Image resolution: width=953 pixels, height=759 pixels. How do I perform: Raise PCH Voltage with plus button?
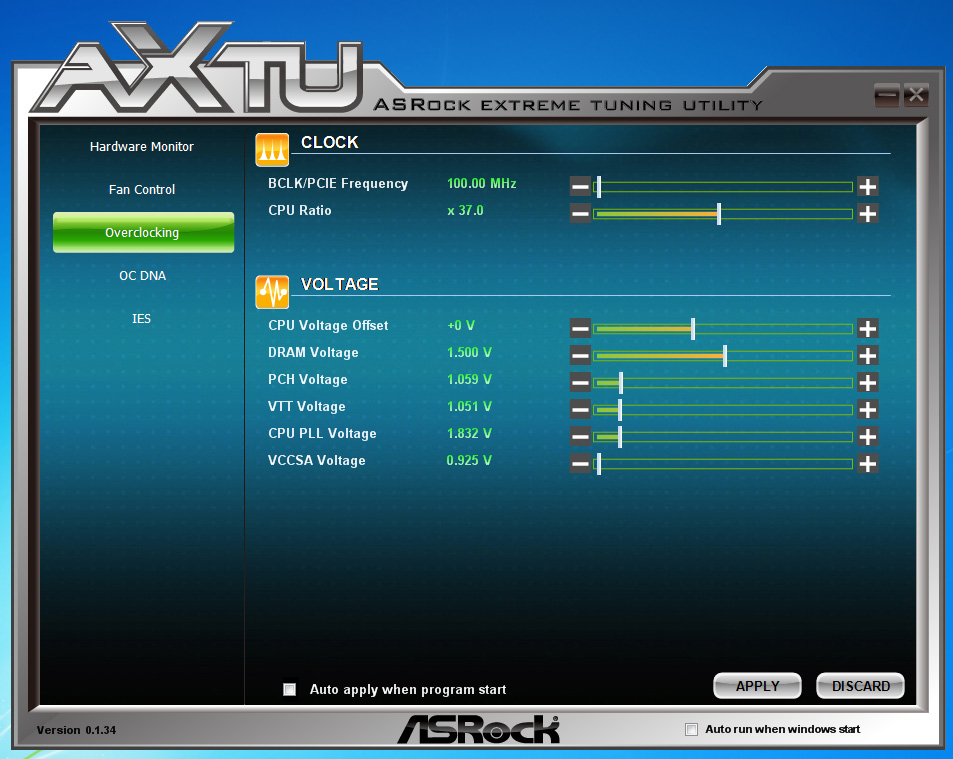[867, 382]
